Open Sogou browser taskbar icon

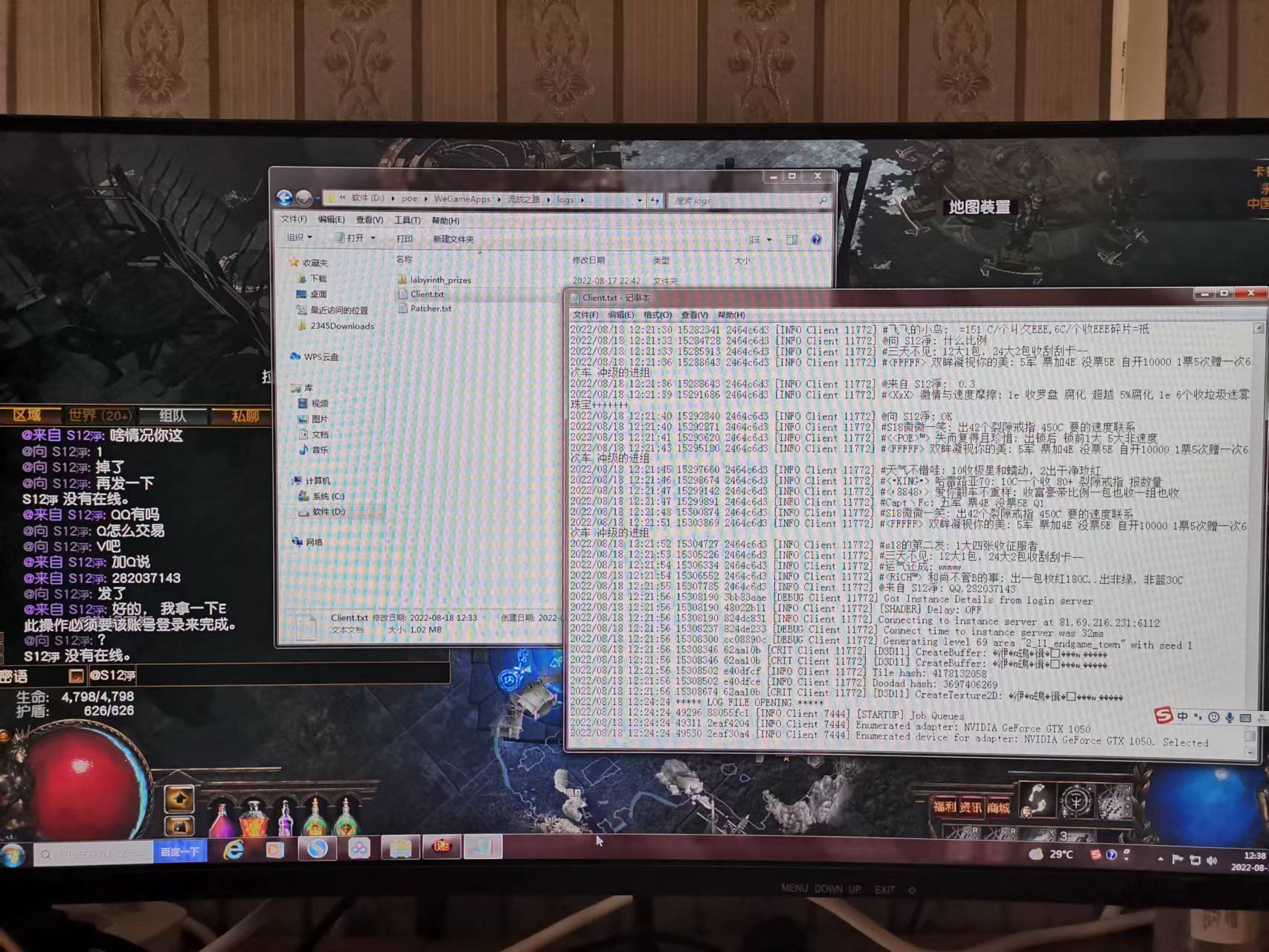click(x=318, y=848)
